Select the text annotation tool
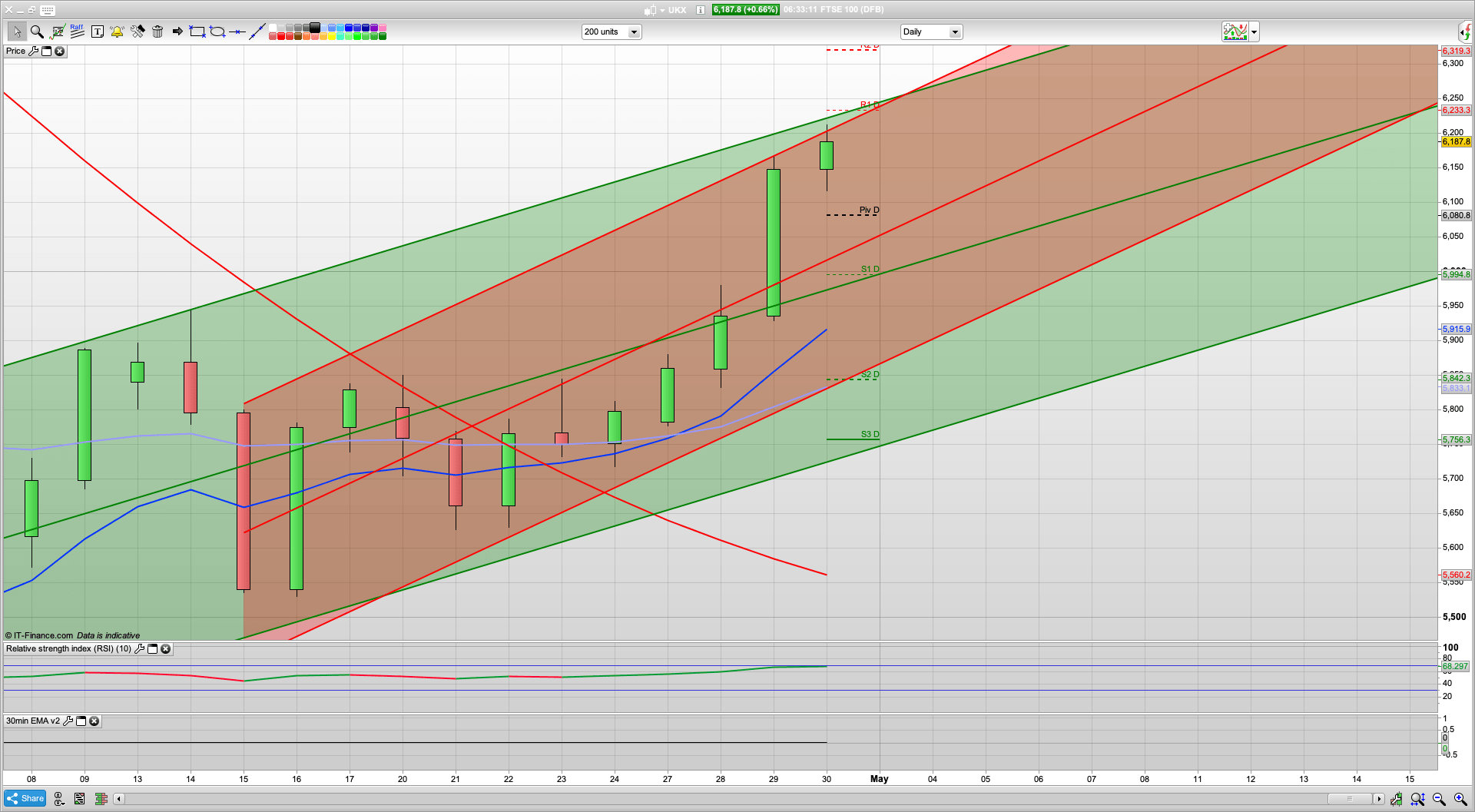The height and width of the screenshot is (812, 1475). point(98,31)
